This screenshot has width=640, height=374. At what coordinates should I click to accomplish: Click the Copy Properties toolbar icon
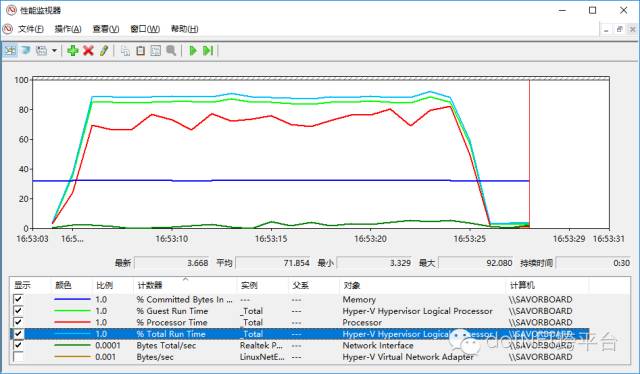point(125,51)
